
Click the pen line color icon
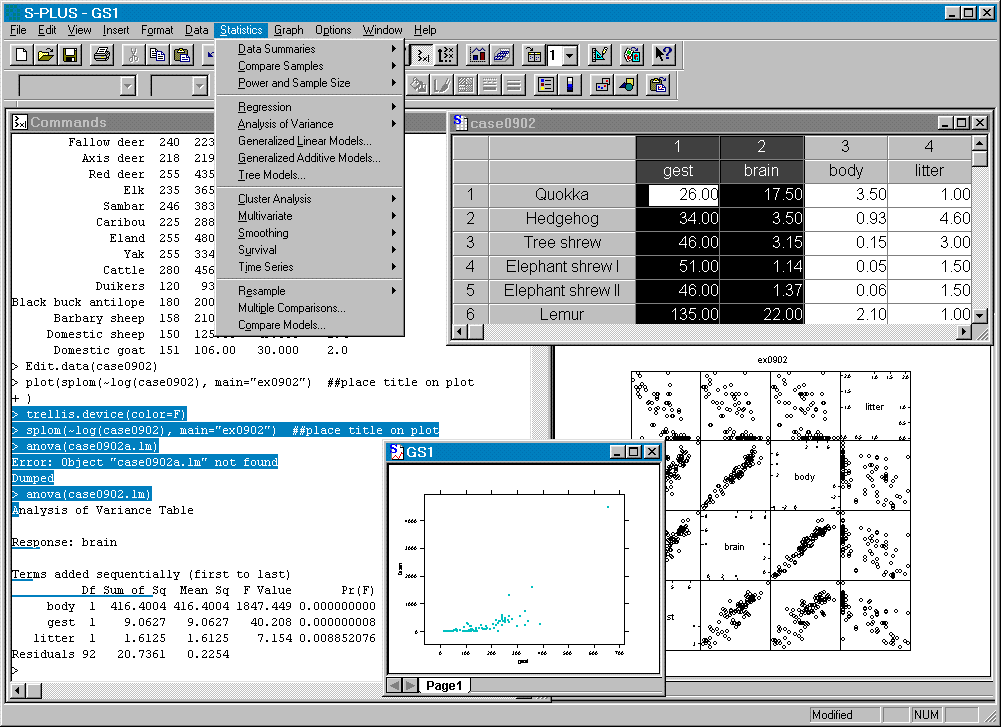(442, 85)
